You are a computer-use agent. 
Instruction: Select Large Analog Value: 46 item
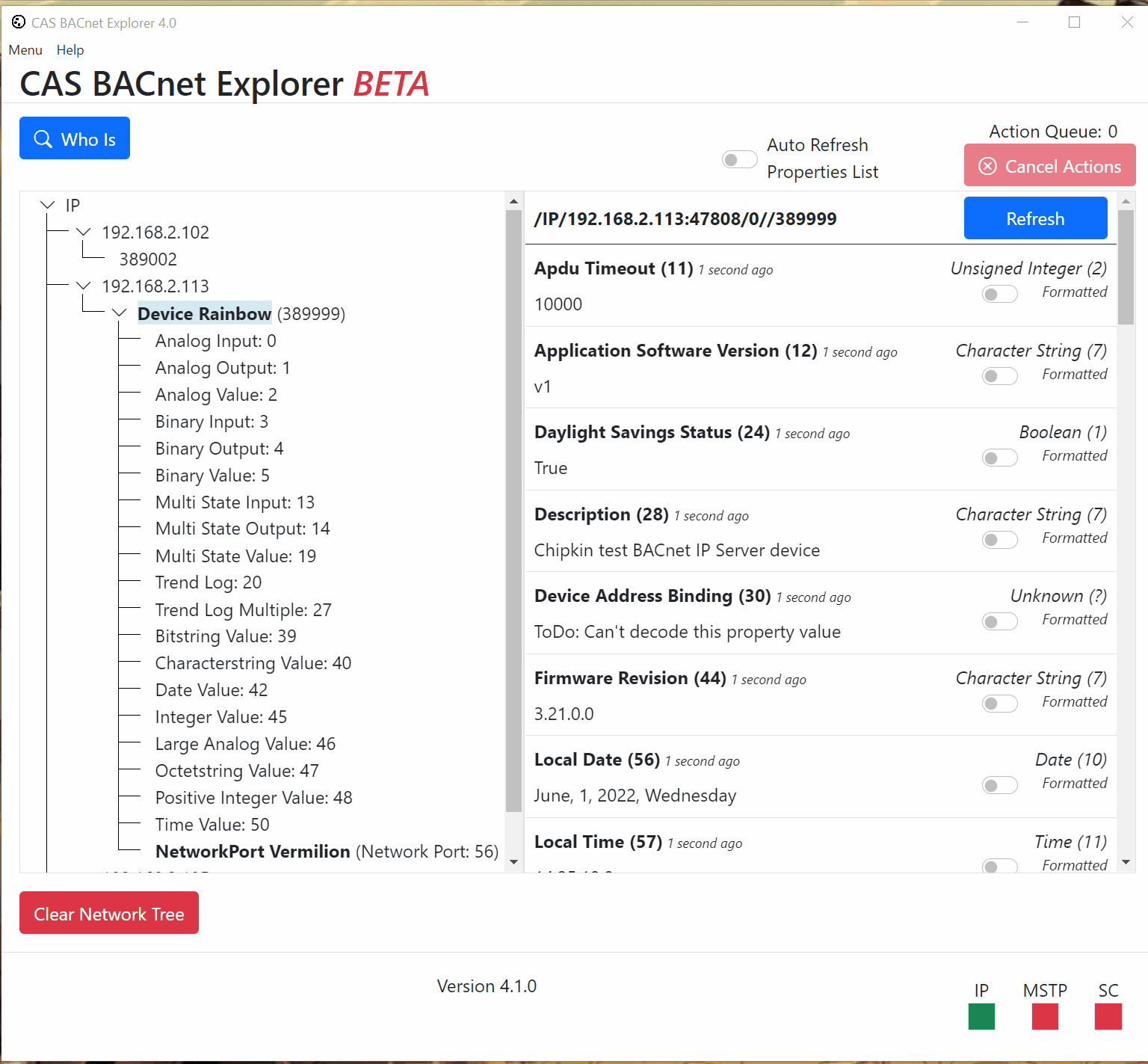(x=245, y=744)
